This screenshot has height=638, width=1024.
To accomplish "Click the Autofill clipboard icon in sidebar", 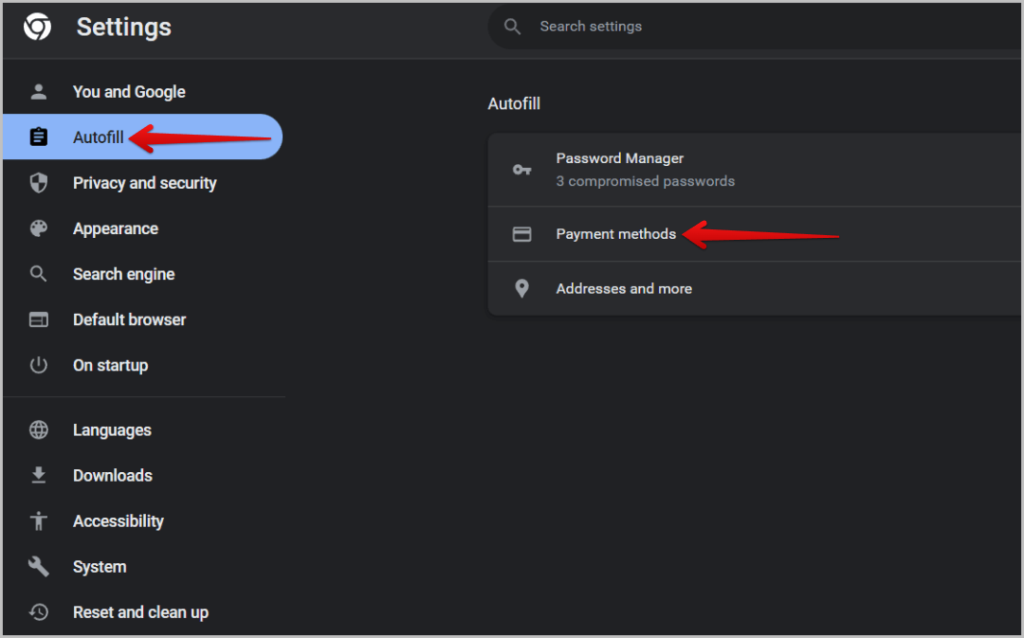I will (39, 137).
